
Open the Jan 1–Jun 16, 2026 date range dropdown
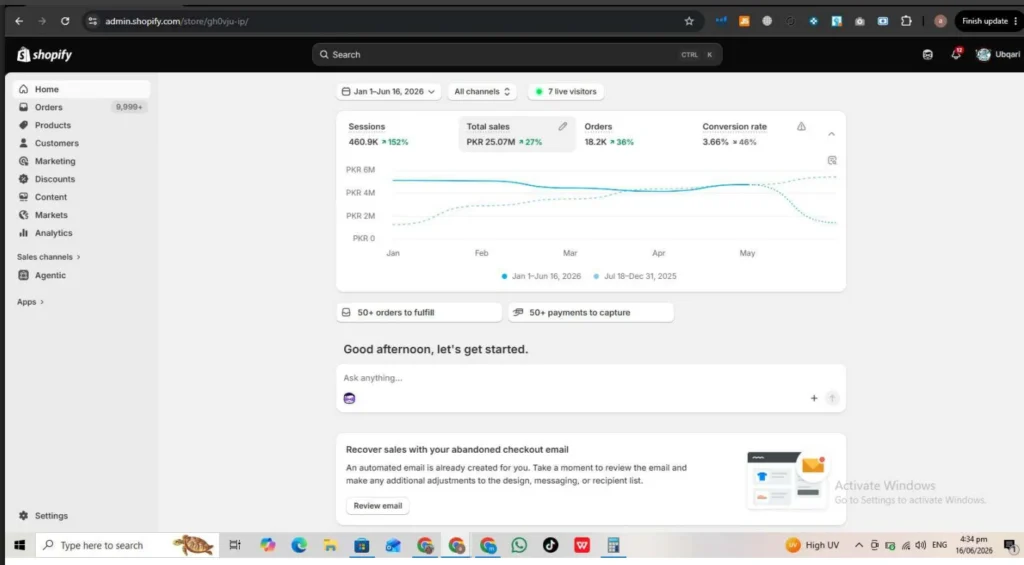click(388, 91)
